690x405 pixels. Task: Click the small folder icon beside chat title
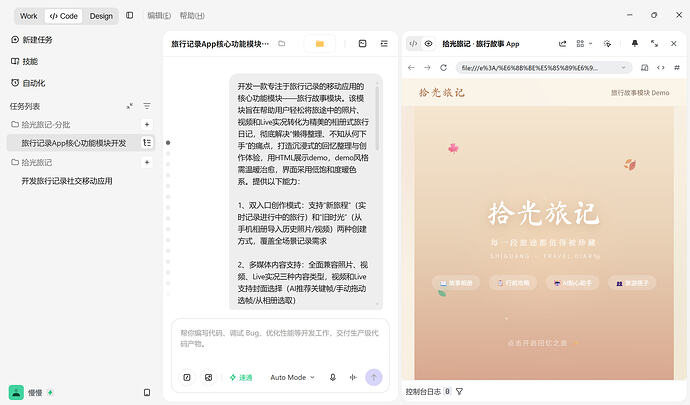click(282, 44)
